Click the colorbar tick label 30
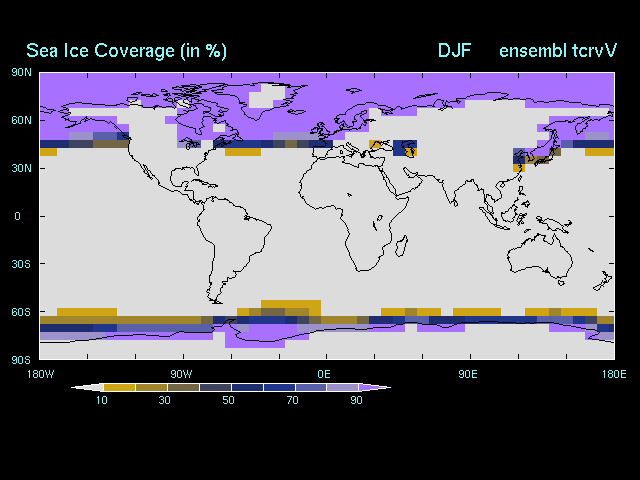The width and height of the screenshot is (640, 480). point(166,401)
